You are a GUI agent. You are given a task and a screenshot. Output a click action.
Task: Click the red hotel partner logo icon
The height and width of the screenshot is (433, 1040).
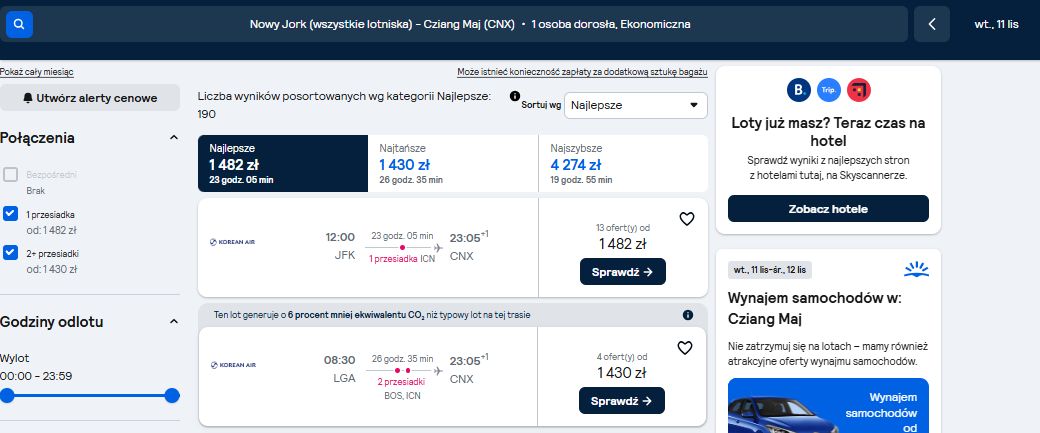[859, 90]
